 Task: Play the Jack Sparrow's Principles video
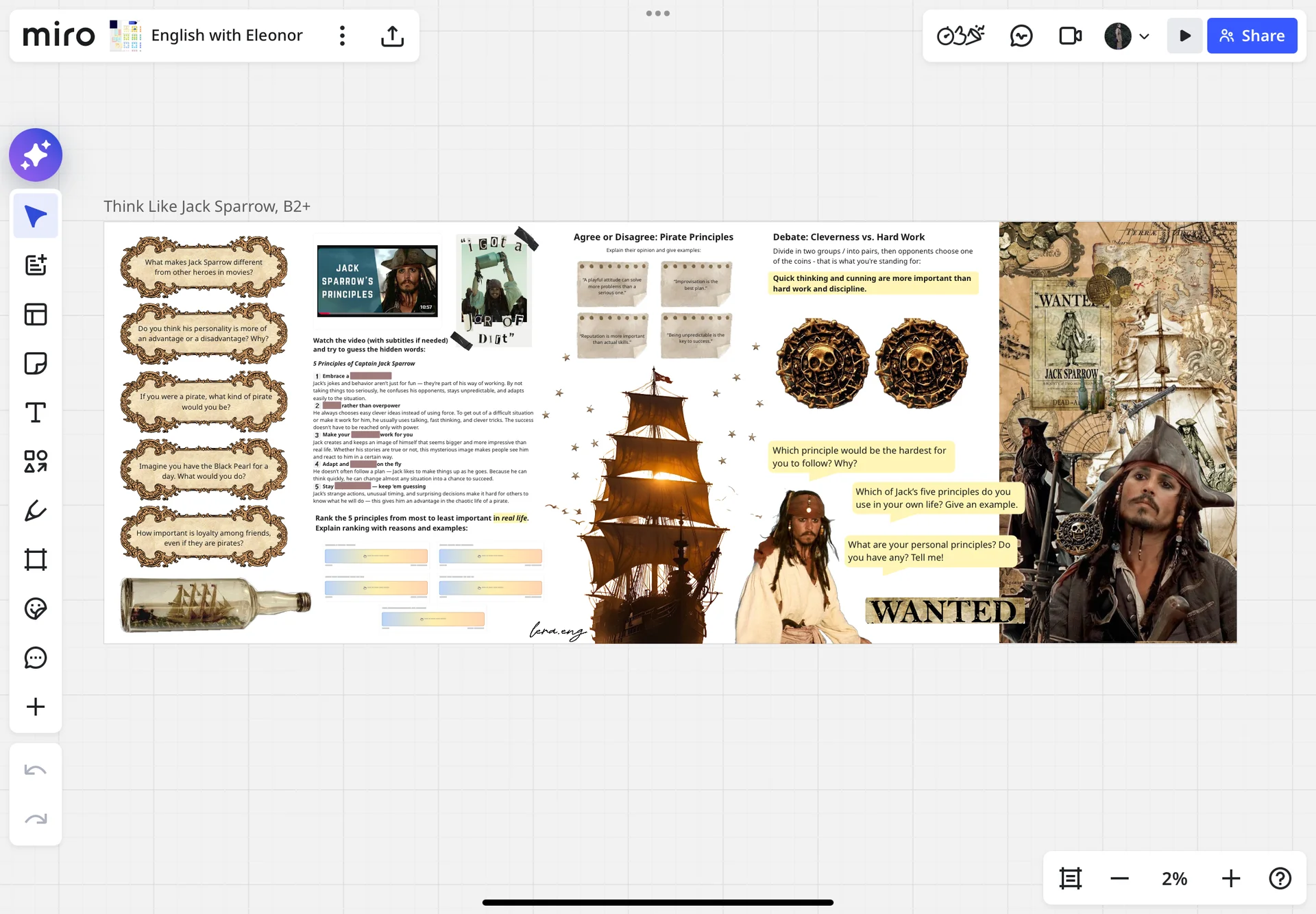tap(377, 281)
